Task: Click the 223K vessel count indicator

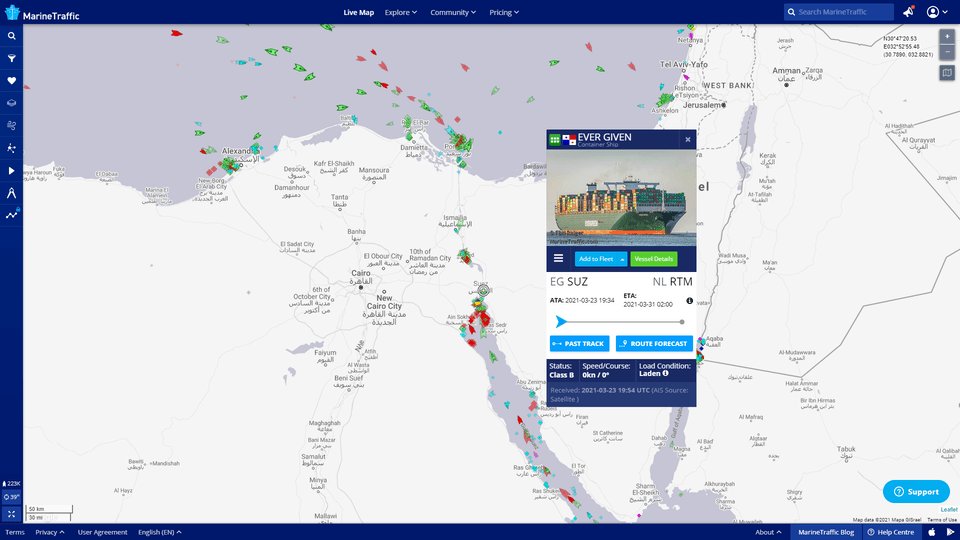Action: [x=11, y=484]
